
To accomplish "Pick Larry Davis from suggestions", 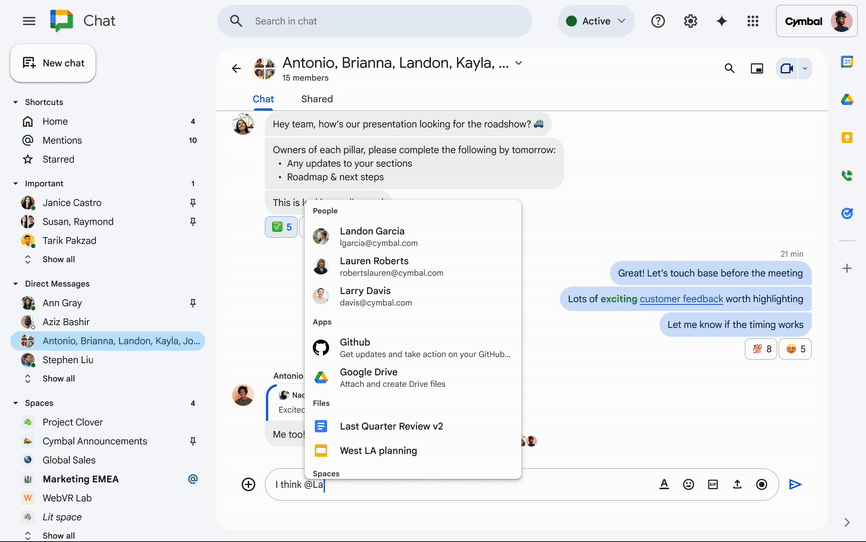I will [413, 296].
